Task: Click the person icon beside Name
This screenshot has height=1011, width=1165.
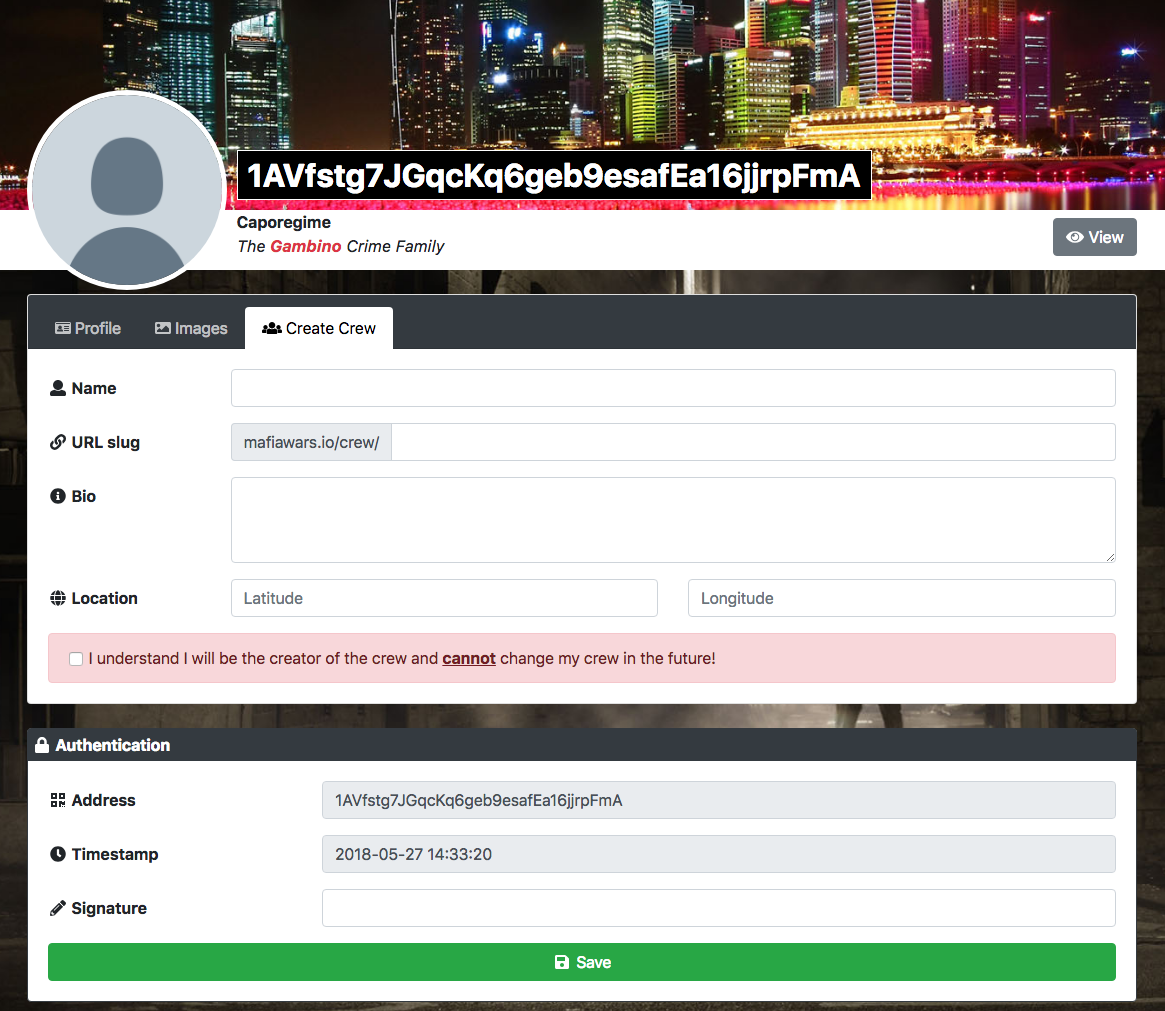Action: 58,388
